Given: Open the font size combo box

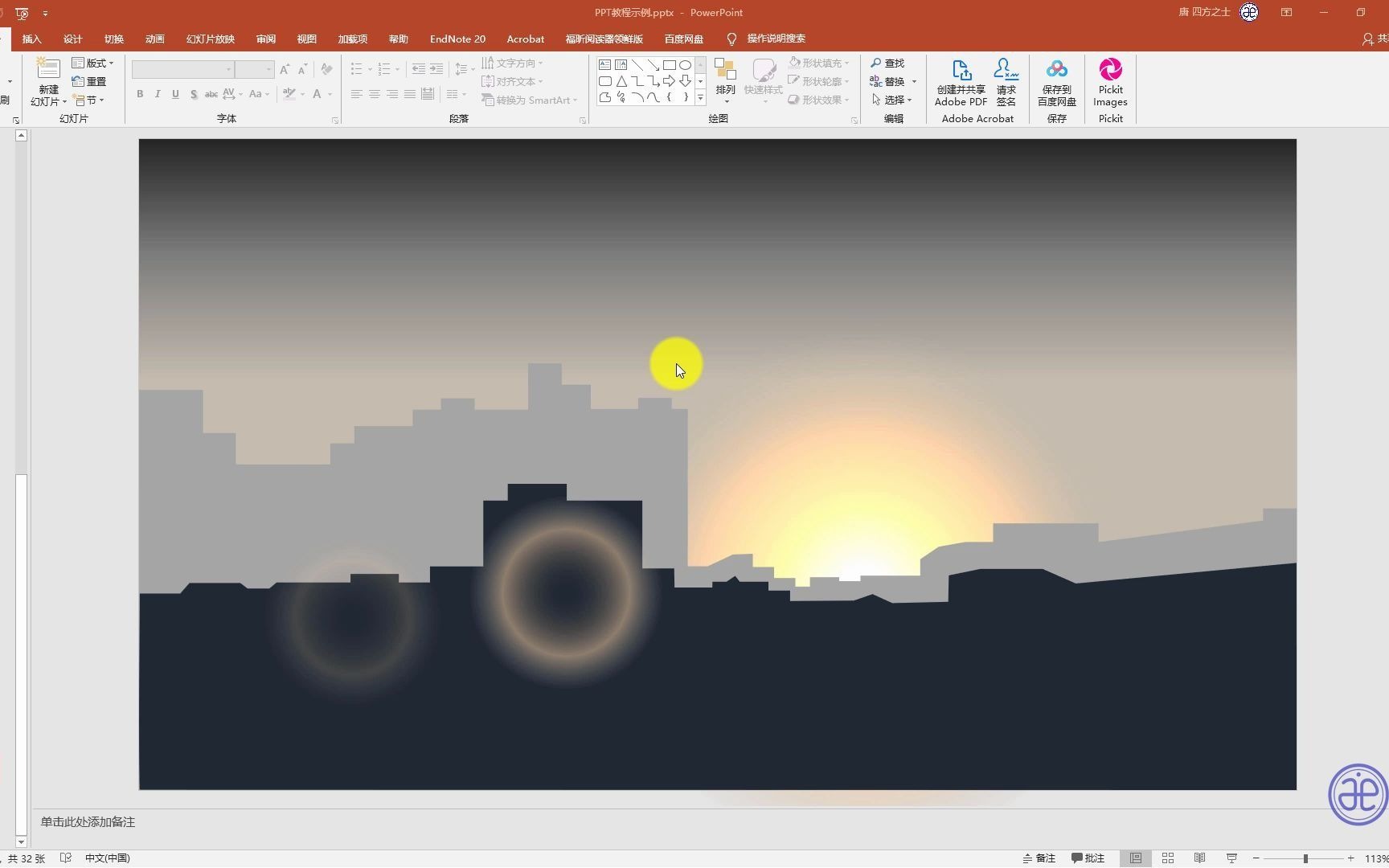Looking at the screenshot, I should (254, 70).
